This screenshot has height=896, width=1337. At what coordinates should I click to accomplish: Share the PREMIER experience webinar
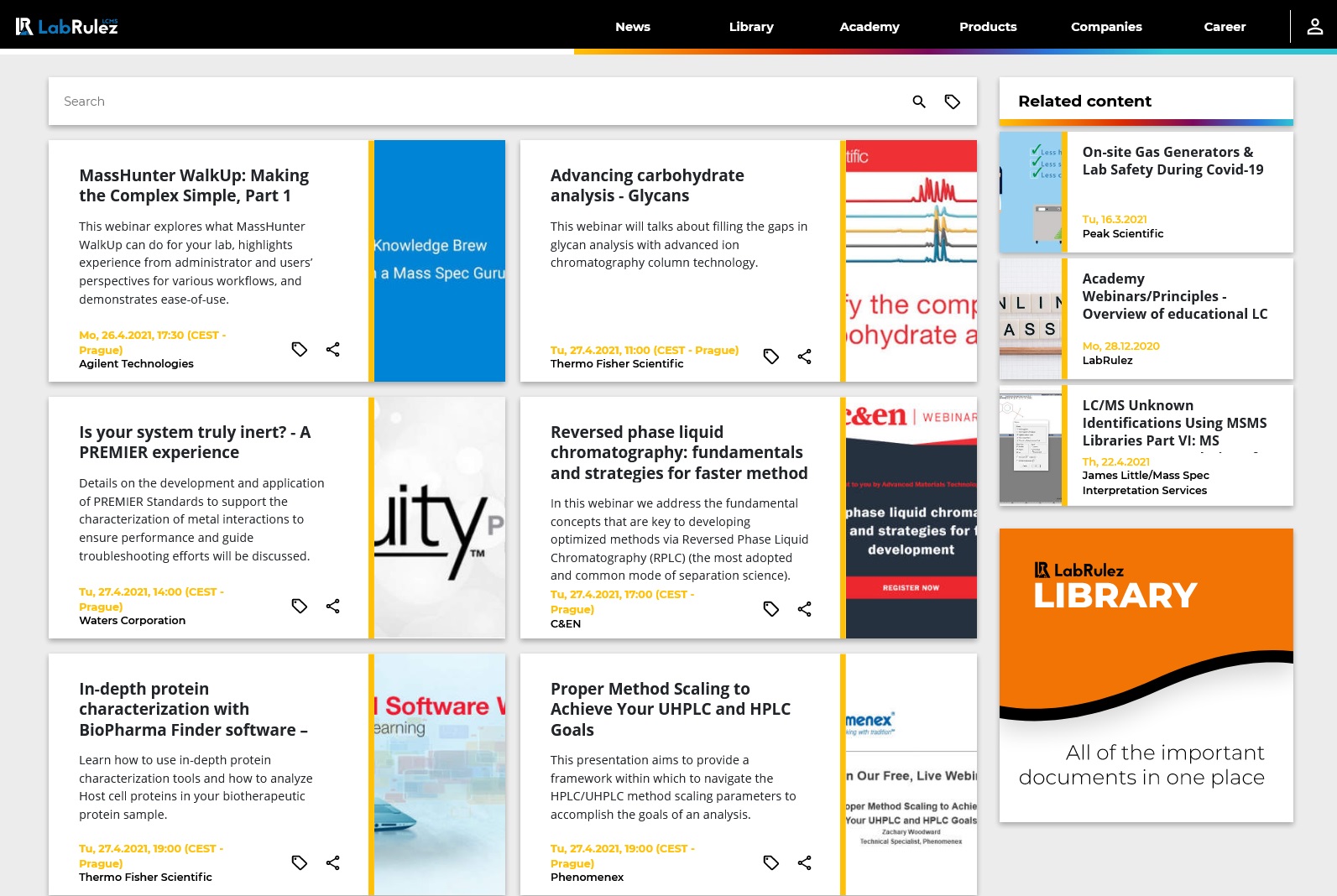click(x=333, y=606)
